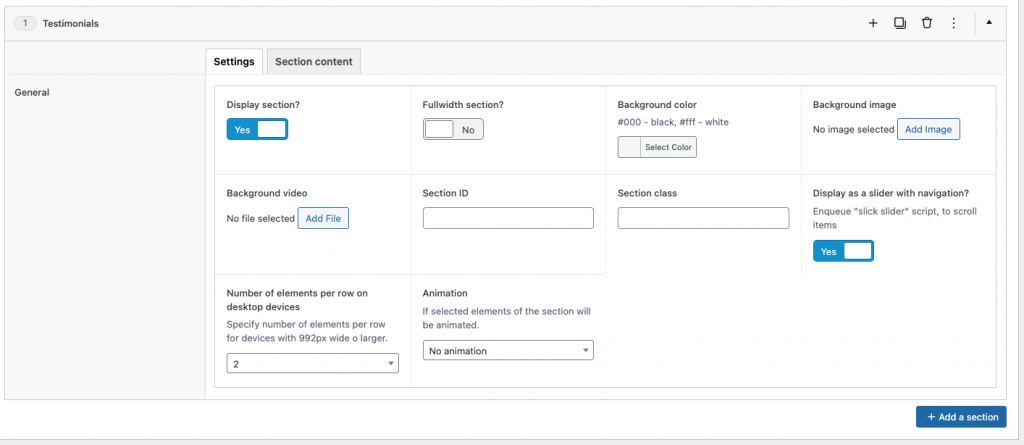Open the Animation dropdown
Image resolution: width=1024 pixels, height=445 pixels.
tap(508, 350)
